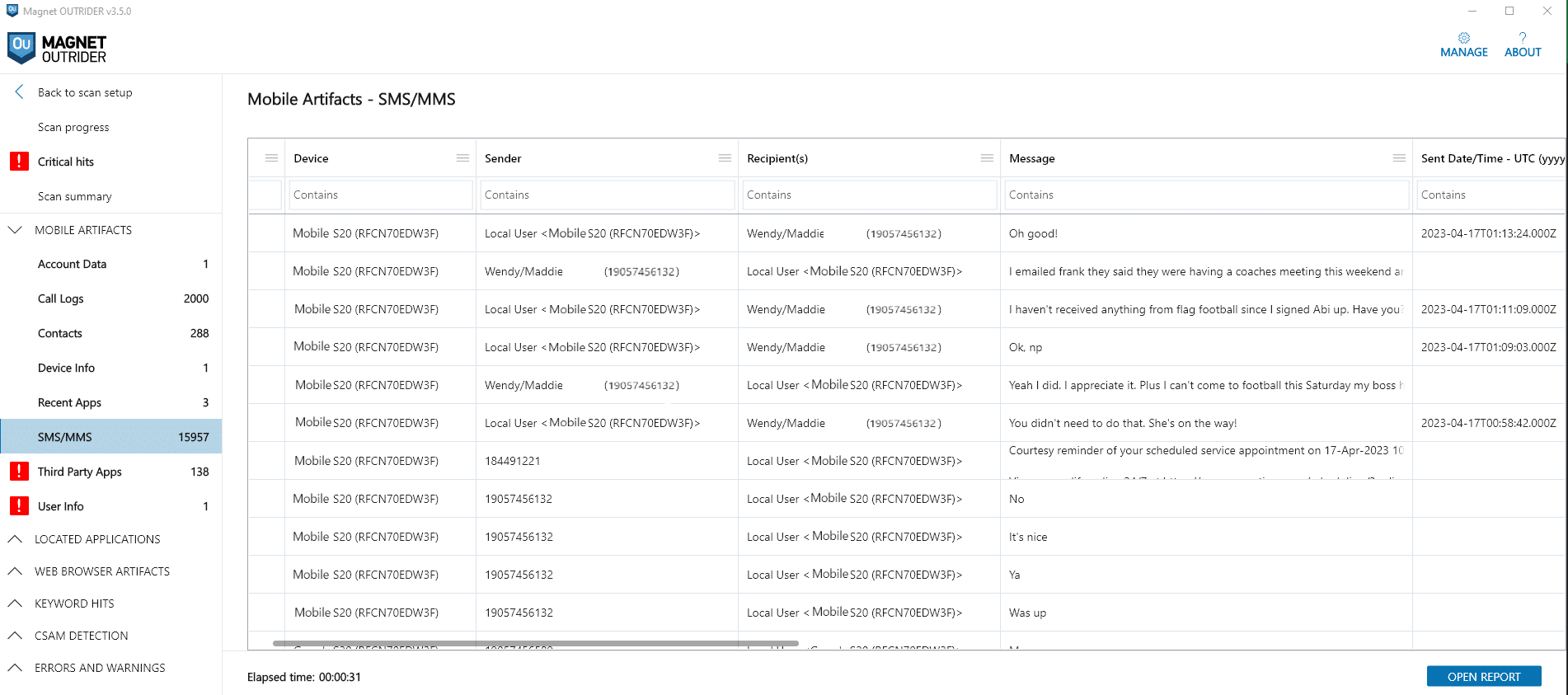Select User Info artifacts
Screen dimensions: 1568x695
[111, 506]
